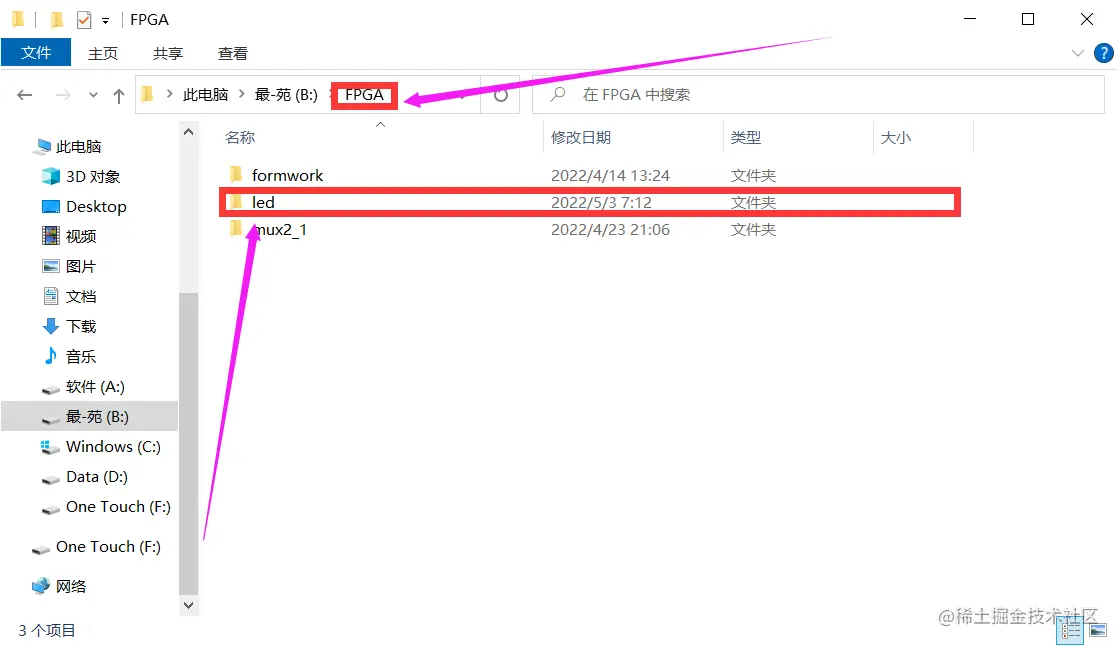Click the FPGA breadcrumb in address bar
The image size is (1118, 646).
click(364, 95)
